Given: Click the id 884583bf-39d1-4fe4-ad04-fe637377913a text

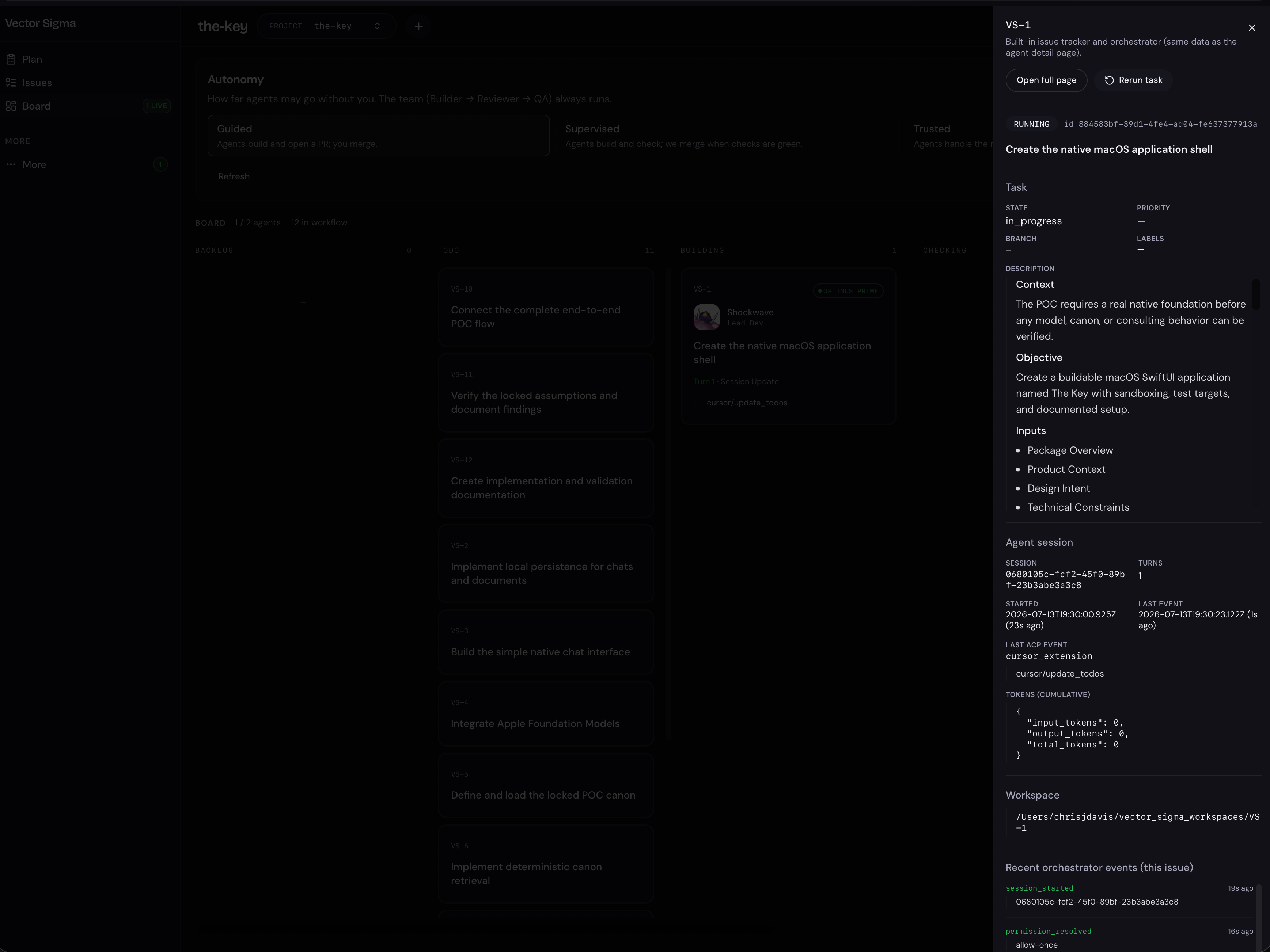Looking at the screenshot, I should point(1160,125).
